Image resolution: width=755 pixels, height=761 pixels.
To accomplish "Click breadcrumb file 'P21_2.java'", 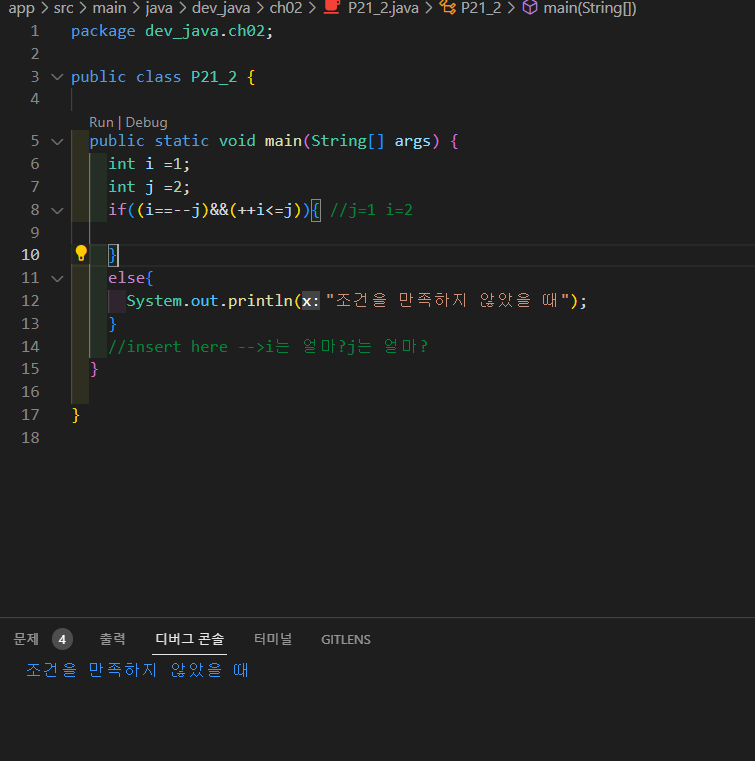I will coord(383,8).
